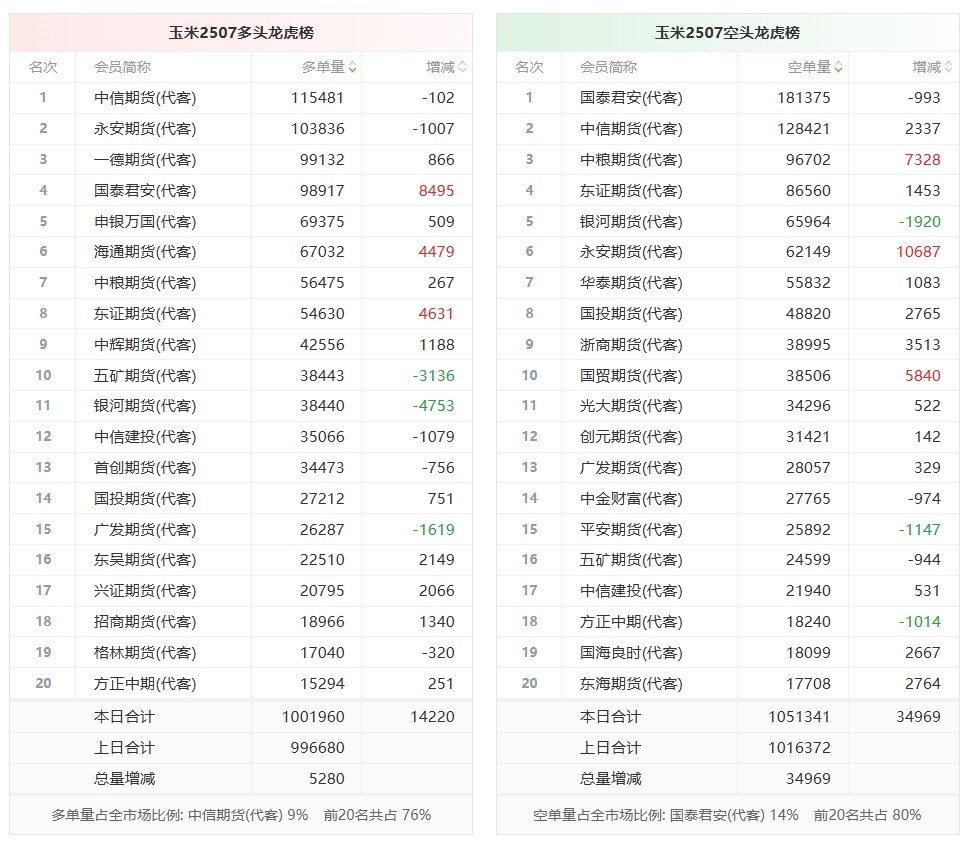971x843 pixels.
Task: Select the 玉米2507空头龙虎榜 title
Action: (x=727, y=32)
